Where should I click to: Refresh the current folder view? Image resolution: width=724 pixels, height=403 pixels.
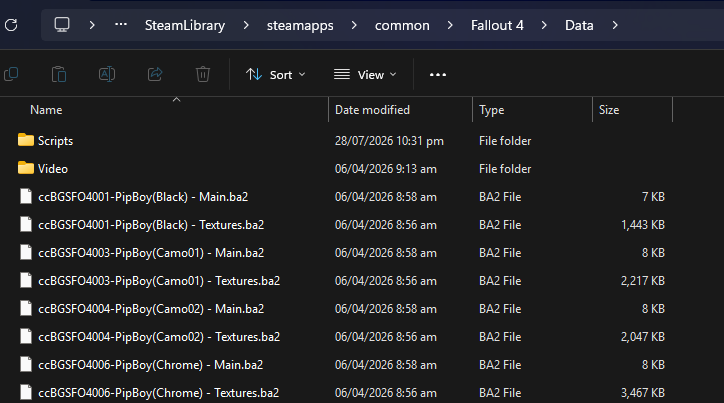click(11, 25)
